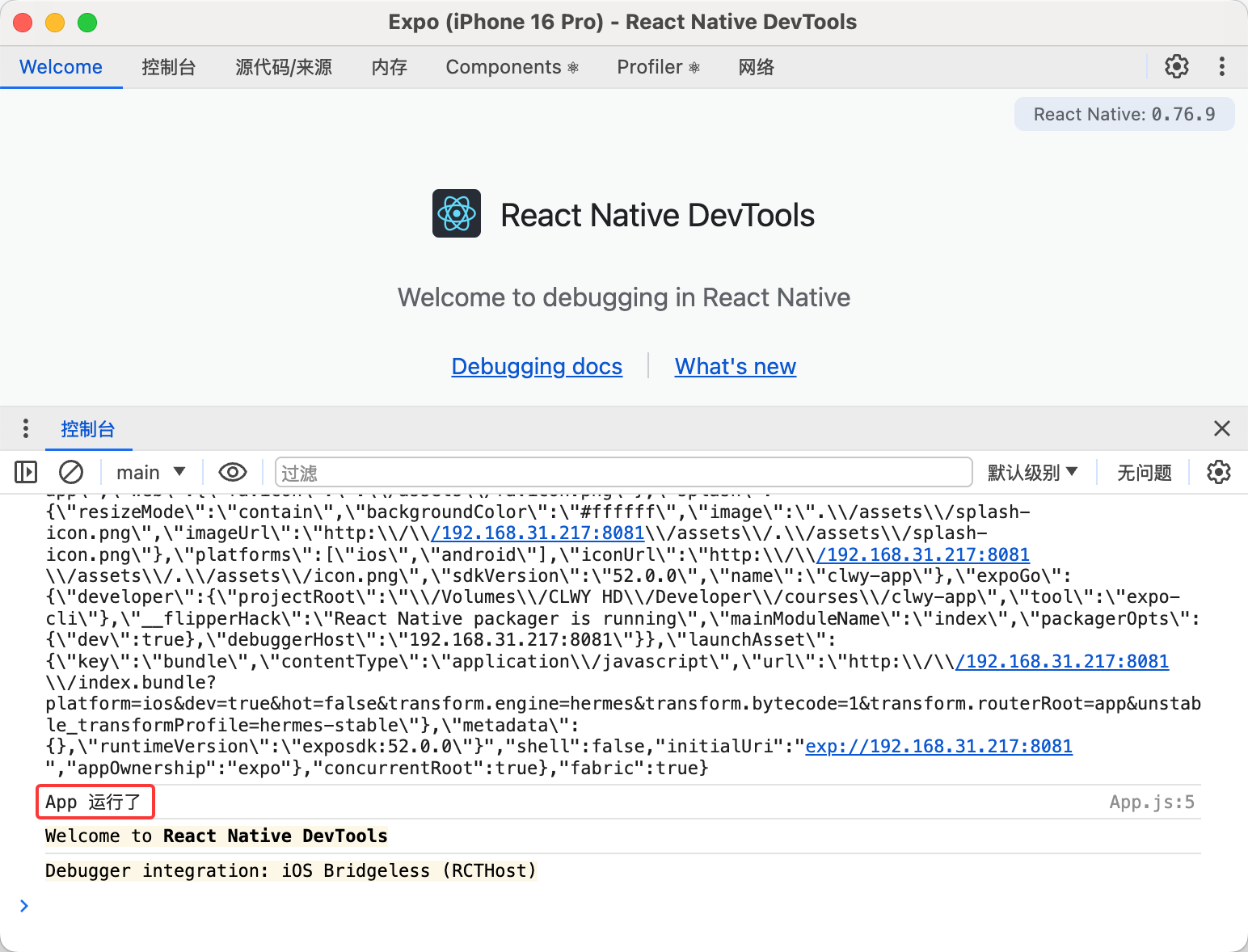Open the Debugging docs link
This screenshot has width=1248, height=952.
click(537, 366)
